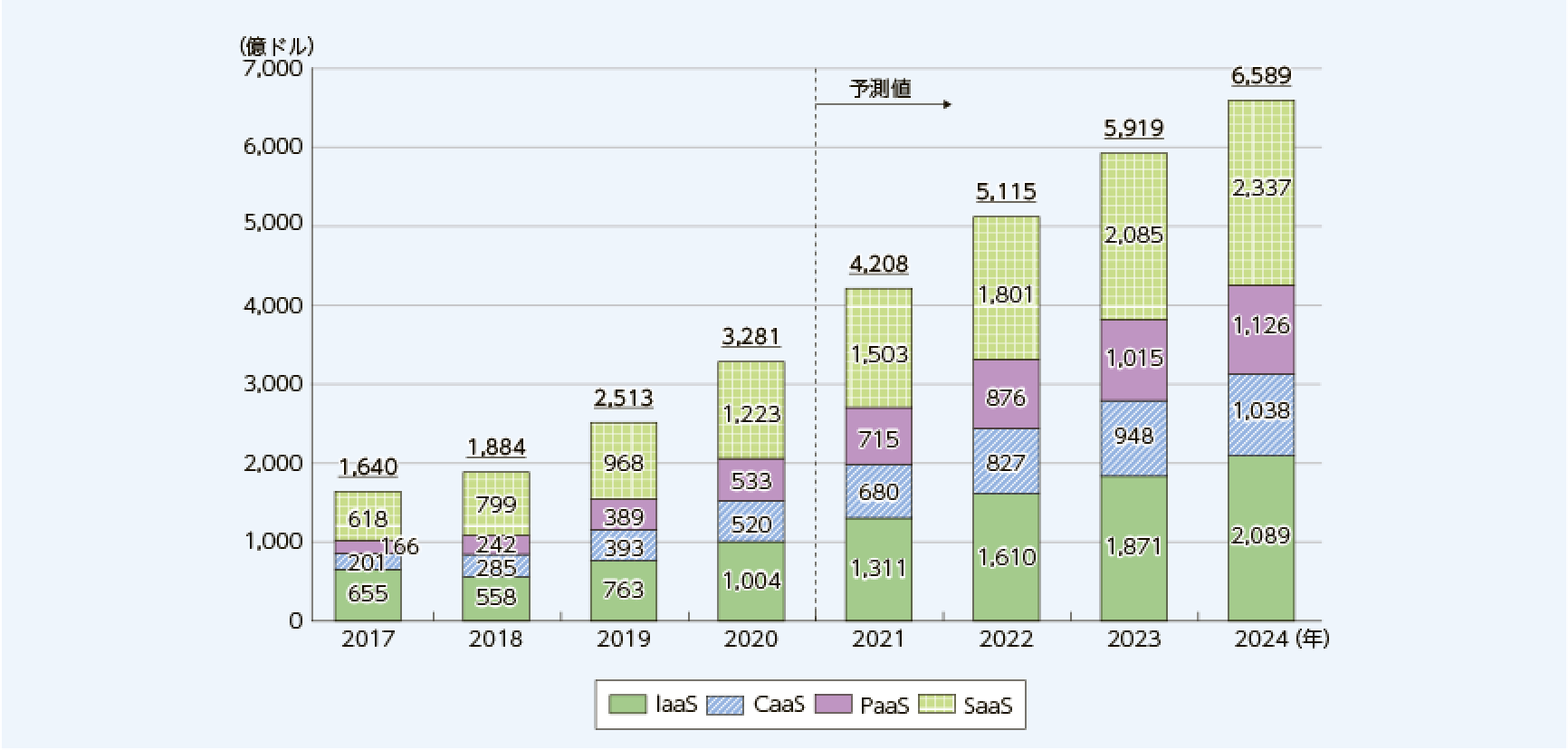Click the 2017 IaaS segment labeled 655
Viewport: 1568px width, 750px height.
368,594
